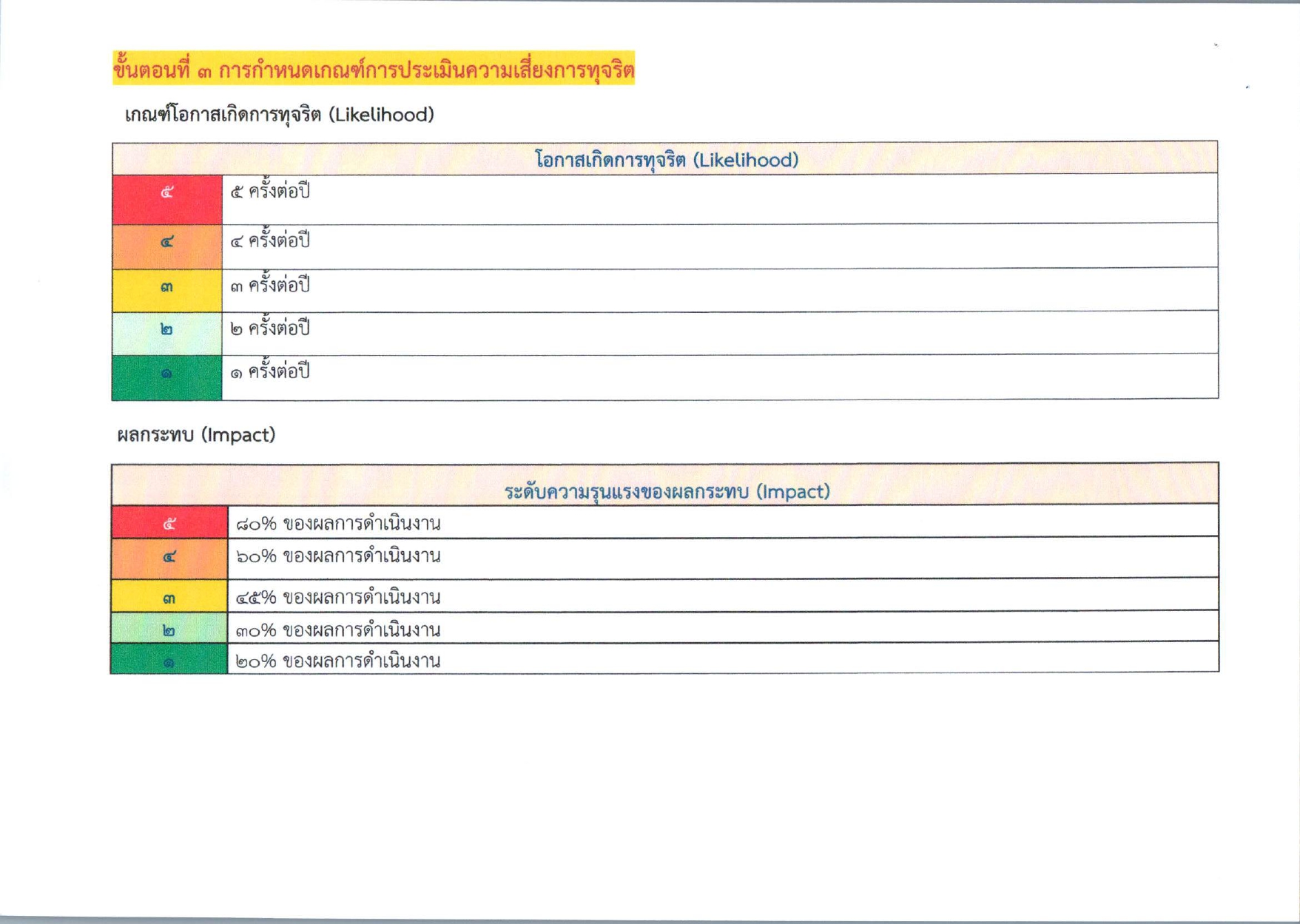Select the dark green level 1 Impact cell

169,658
